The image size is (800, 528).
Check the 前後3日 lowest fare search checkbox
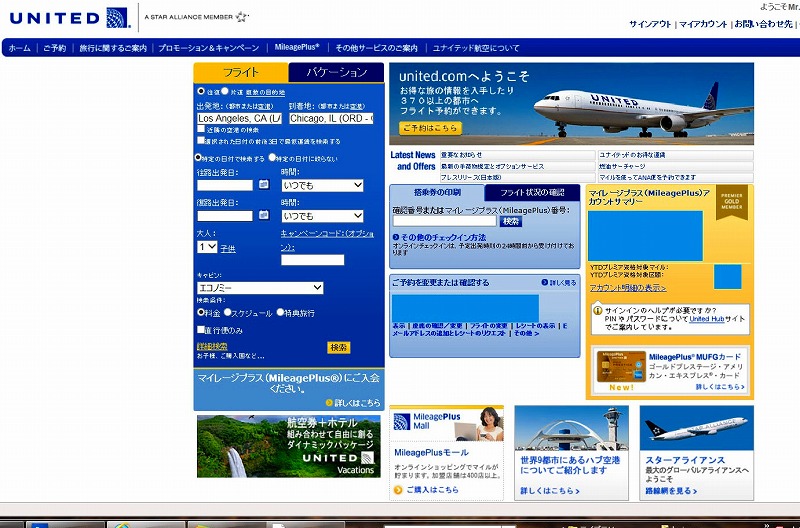point(201,140)
